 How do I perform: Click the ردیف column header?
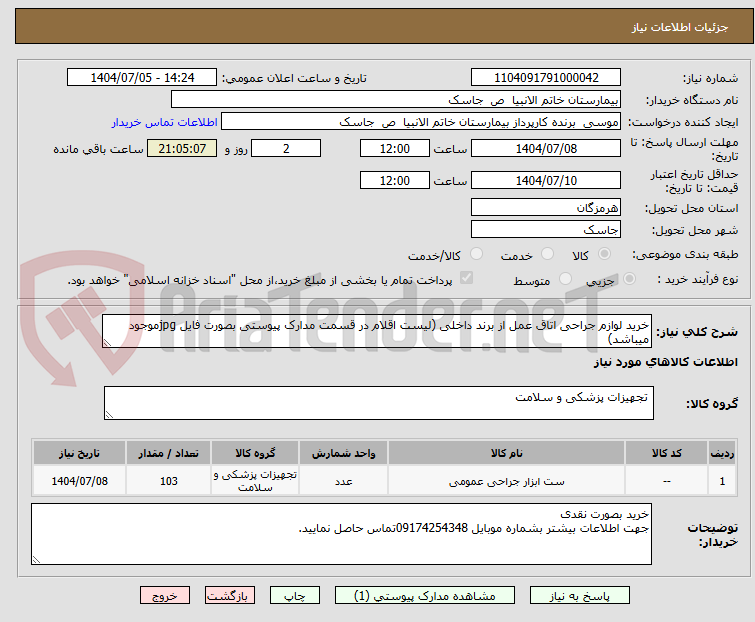(x=722, y=453)
